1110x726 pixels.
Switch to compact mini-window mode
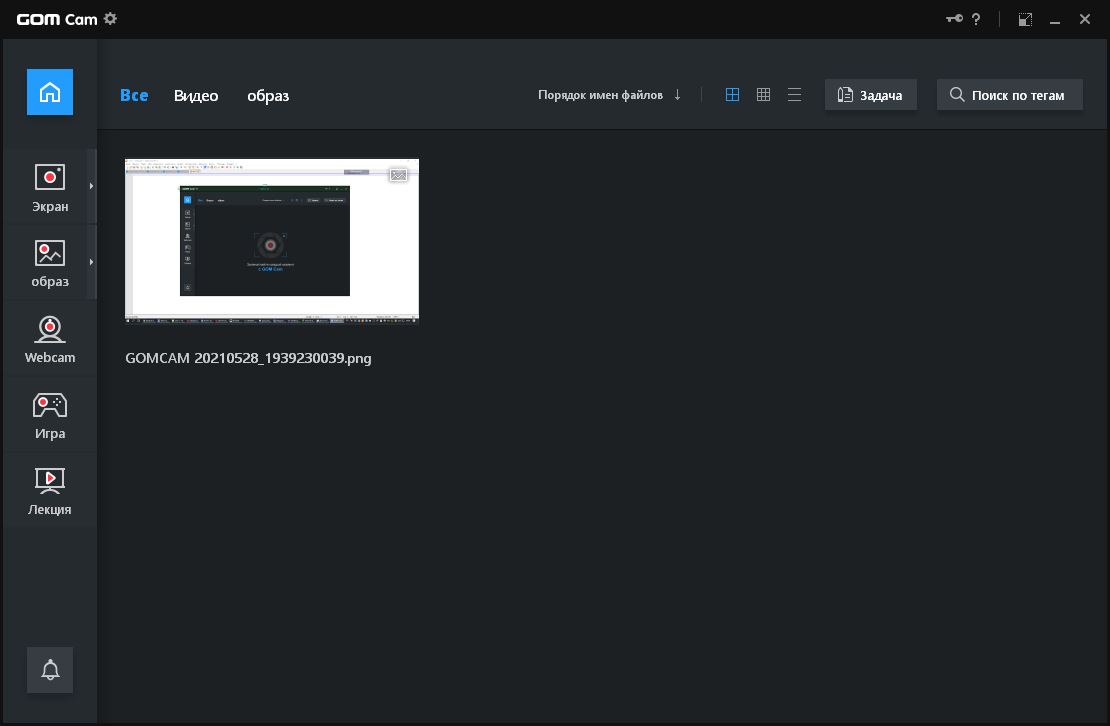pos(1025,19)
